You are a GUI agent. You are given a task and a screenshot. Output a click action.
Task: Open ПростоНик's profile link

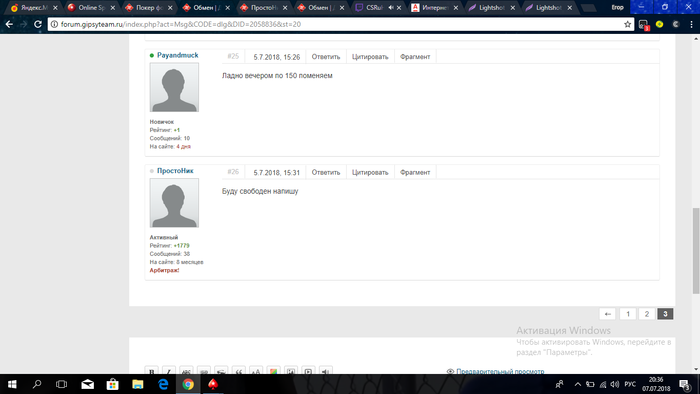175,170
